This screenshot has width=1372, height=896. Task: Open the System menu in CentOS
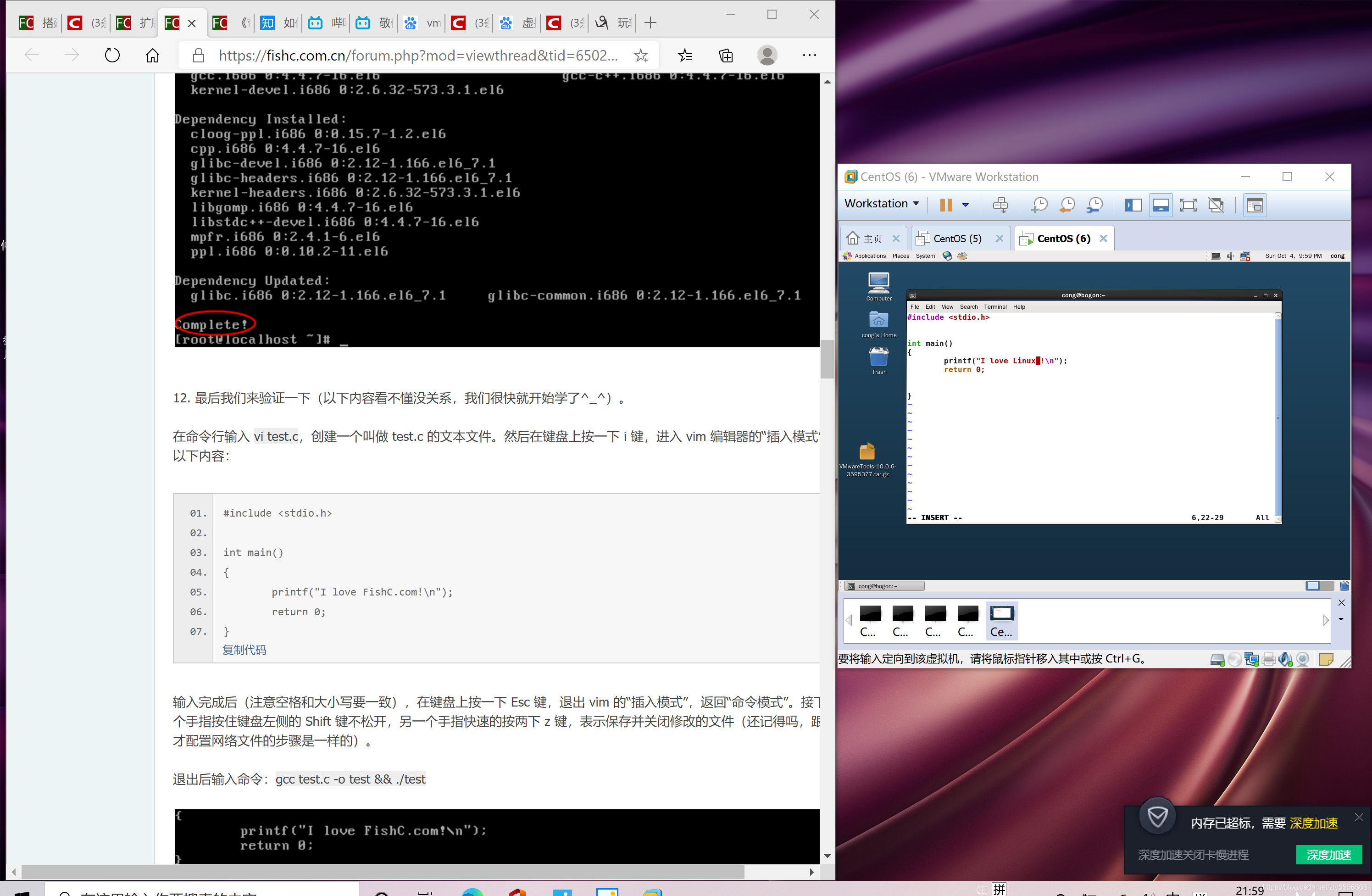925,256
